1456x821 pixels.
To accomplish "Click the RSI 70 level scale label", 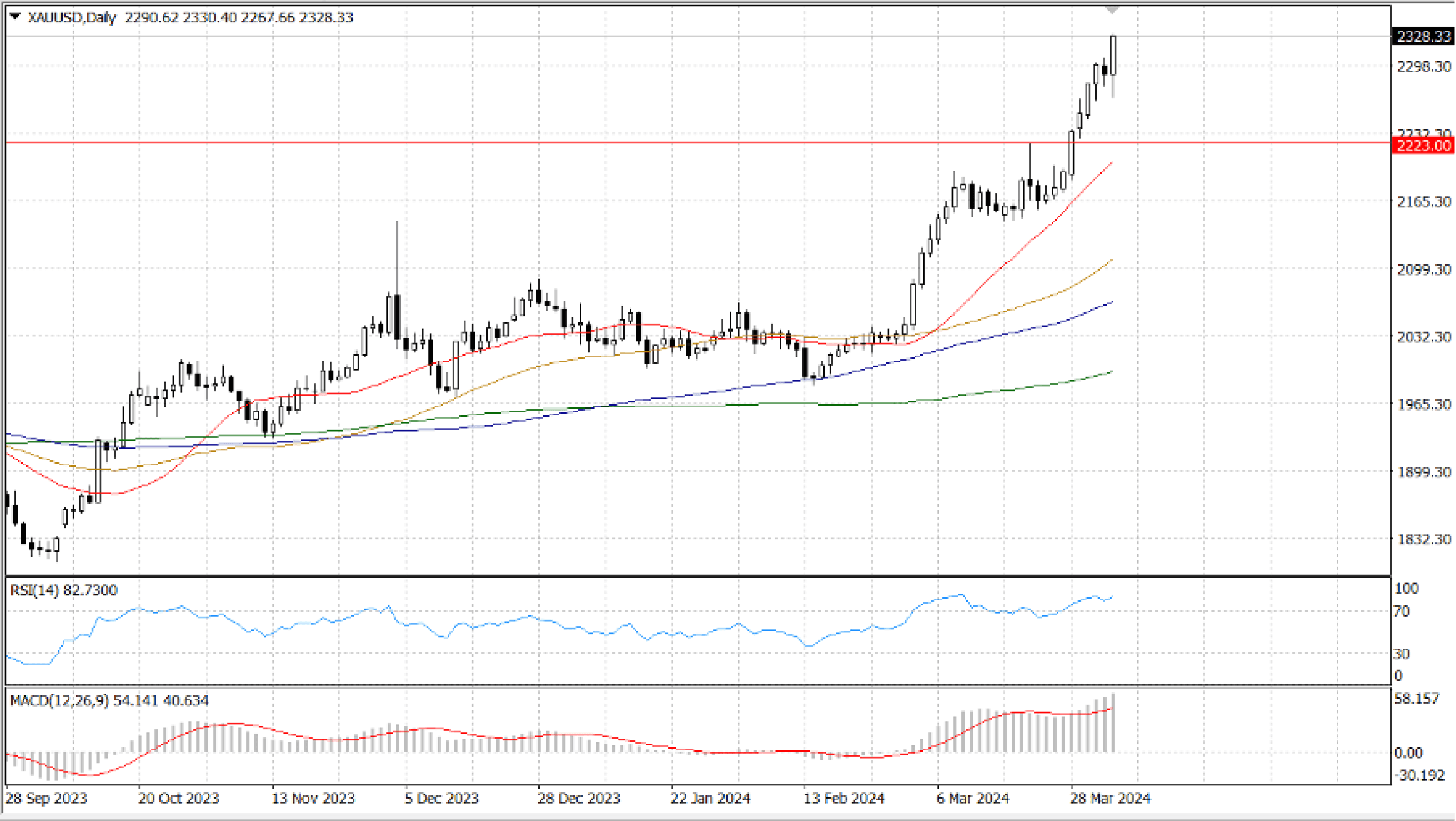I will point(1402,611).
